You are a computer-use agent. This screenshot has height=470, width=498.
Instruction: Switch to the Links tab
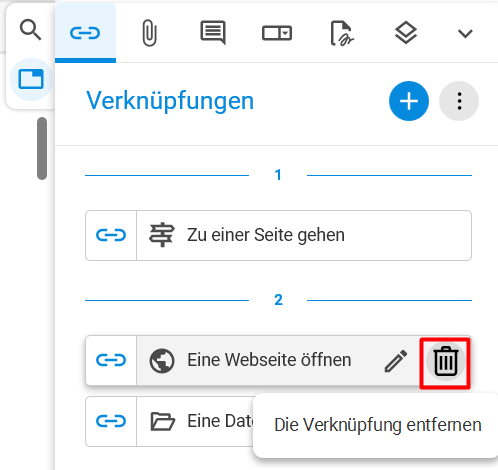pos(85,33)
